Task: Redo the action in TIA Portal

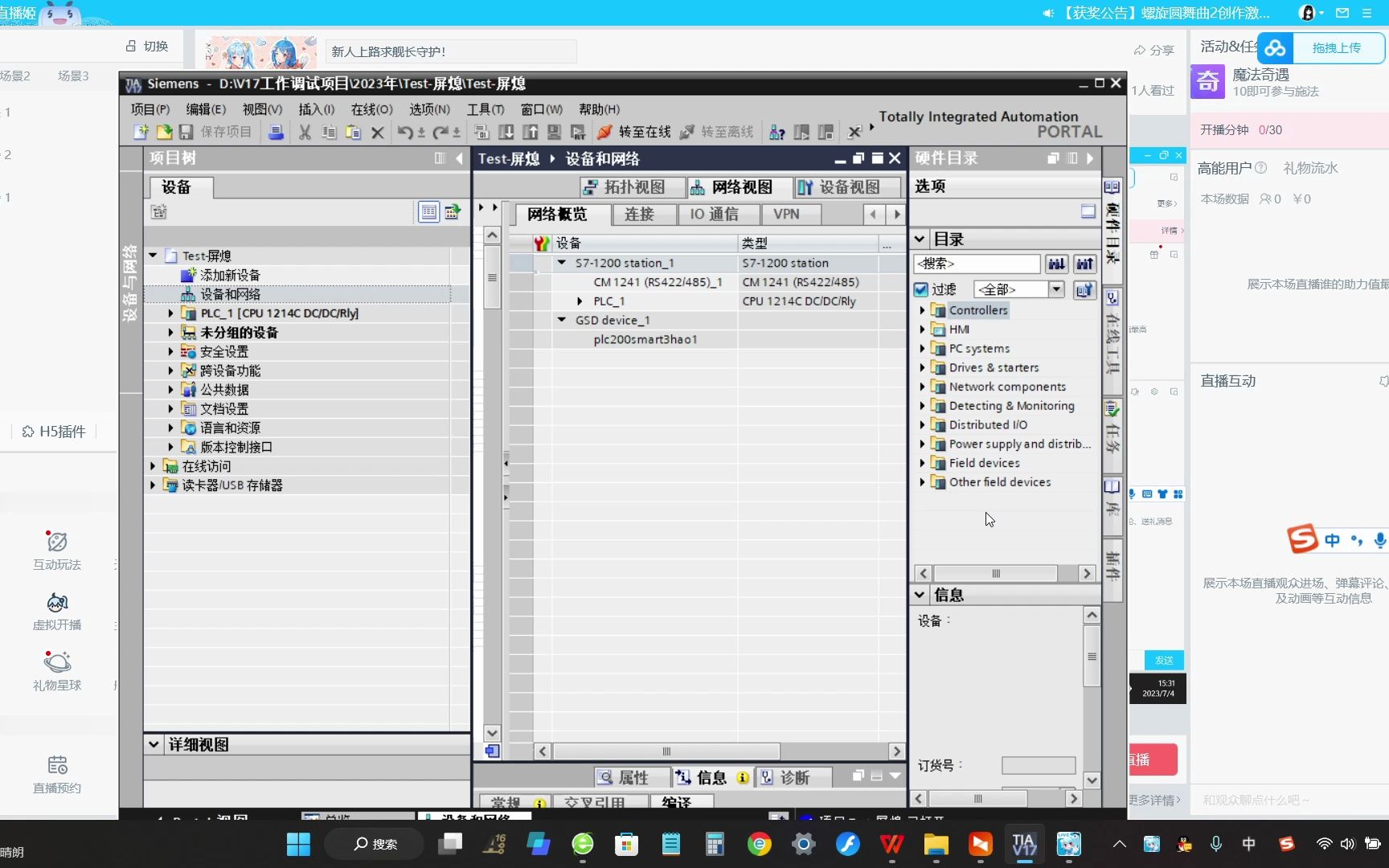Action: click(x=440, y=132)
